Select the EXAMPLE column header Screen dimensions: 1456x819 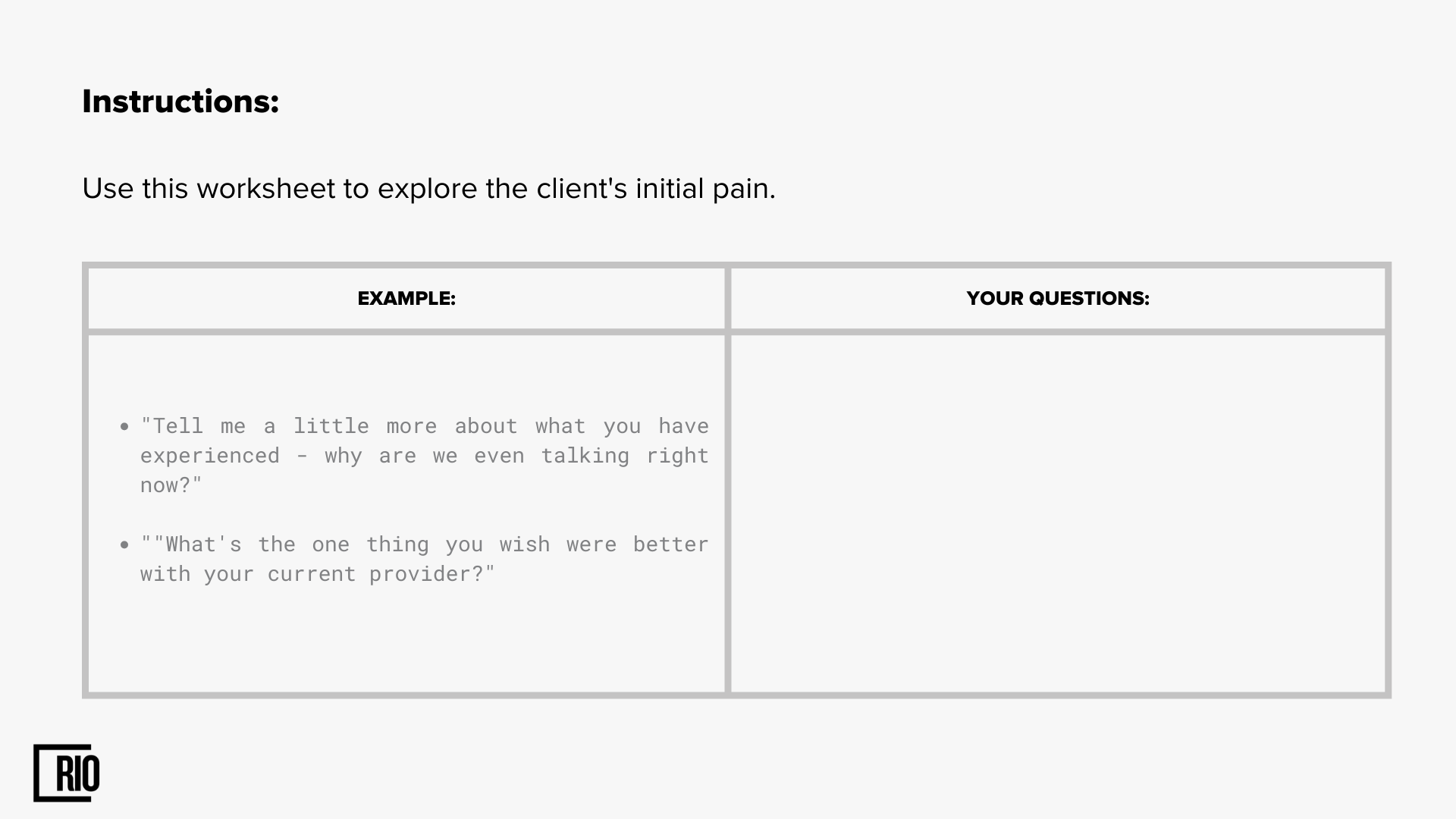406,299
